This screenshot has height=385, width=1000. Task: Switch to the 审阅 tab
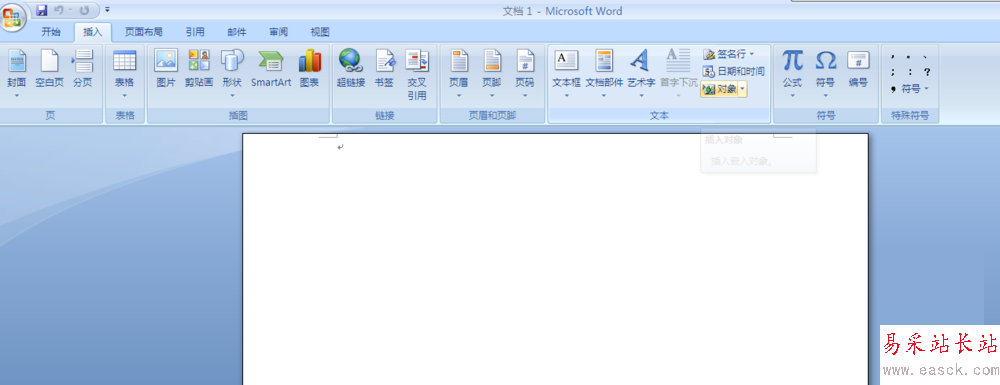[278, 32]
